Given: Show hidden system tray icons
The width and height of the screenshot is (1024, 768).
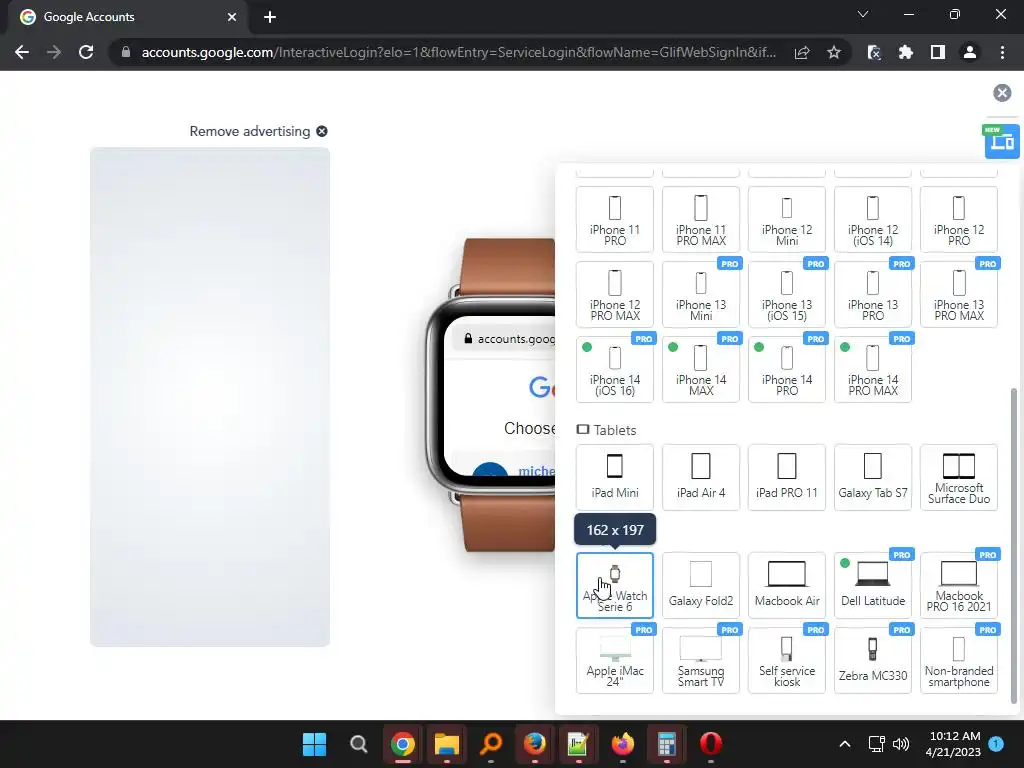Looking at the screenshot, I should click(844, 744).
